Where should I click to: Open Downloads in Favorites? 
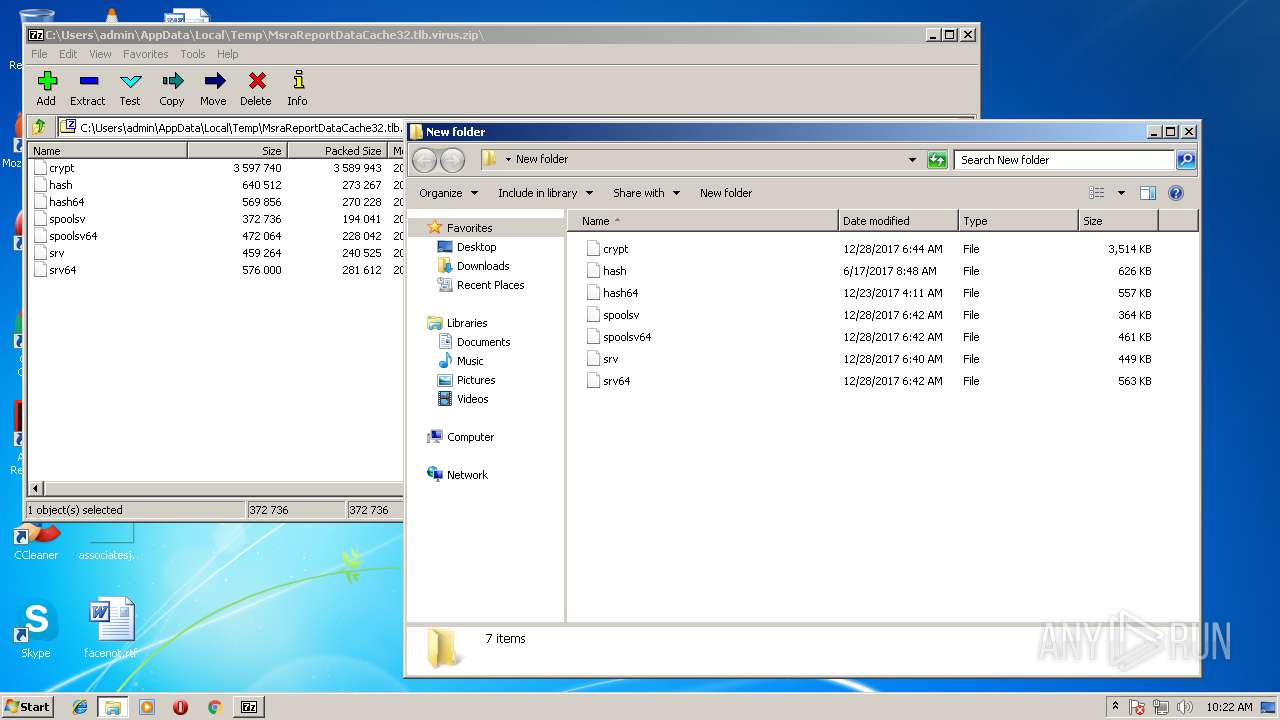coord(483,266)
